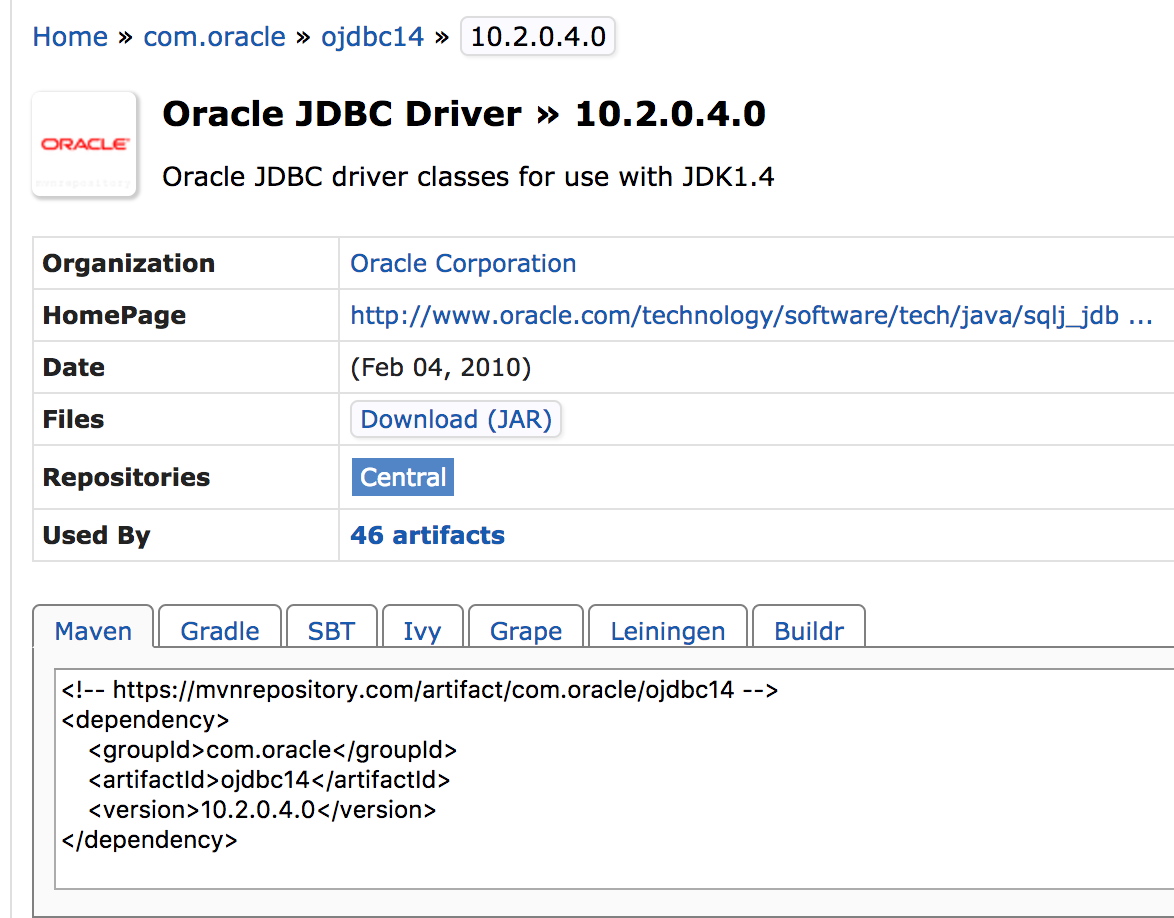Click the date value '(Feb 04, 2010)'
Screen dimensions: 1174x918
pos(440,368)
